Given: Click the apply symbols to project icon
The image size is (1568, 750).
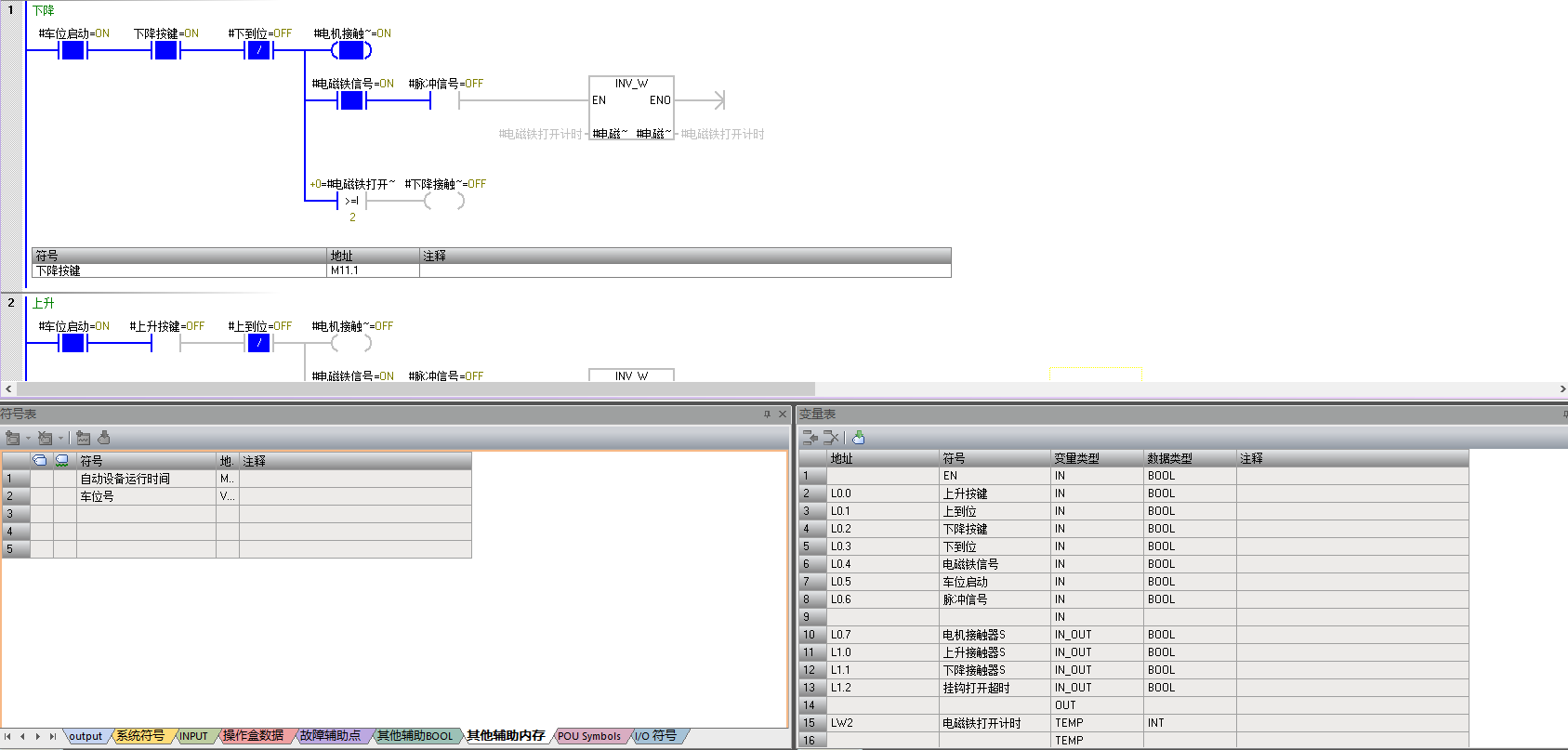Looking at the screenshot, I should point(104,438).
